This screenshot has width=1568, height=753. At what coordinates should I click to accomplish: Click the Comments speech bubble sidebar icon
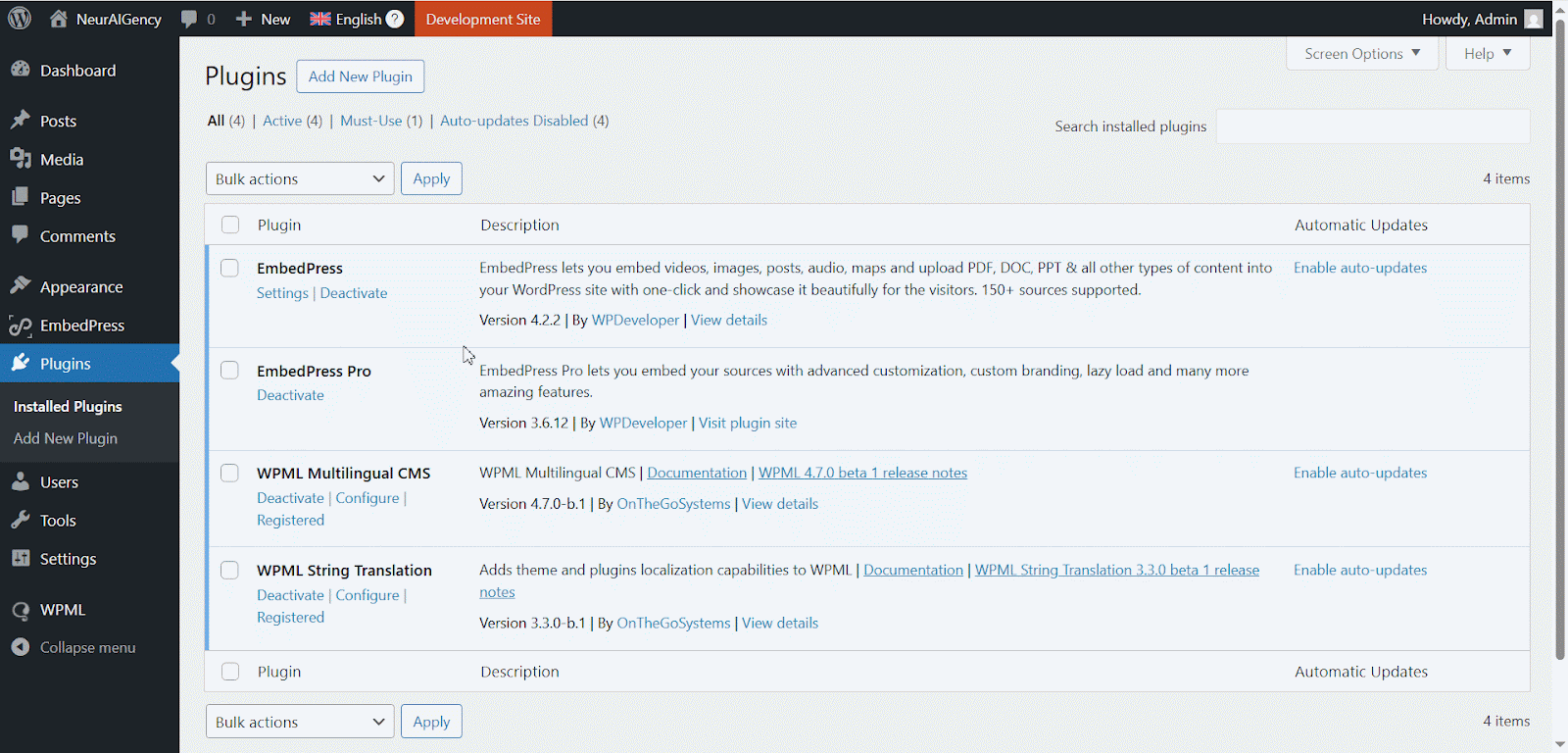click(x=21, y=235)
